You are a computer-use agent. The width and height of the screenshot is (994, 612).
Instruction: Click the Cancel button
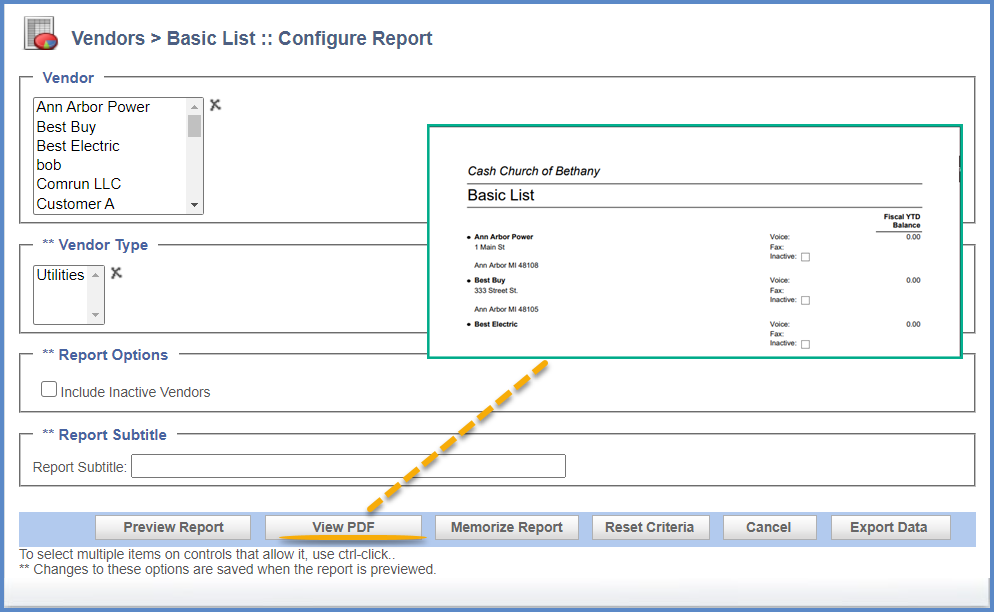point(769,527)
